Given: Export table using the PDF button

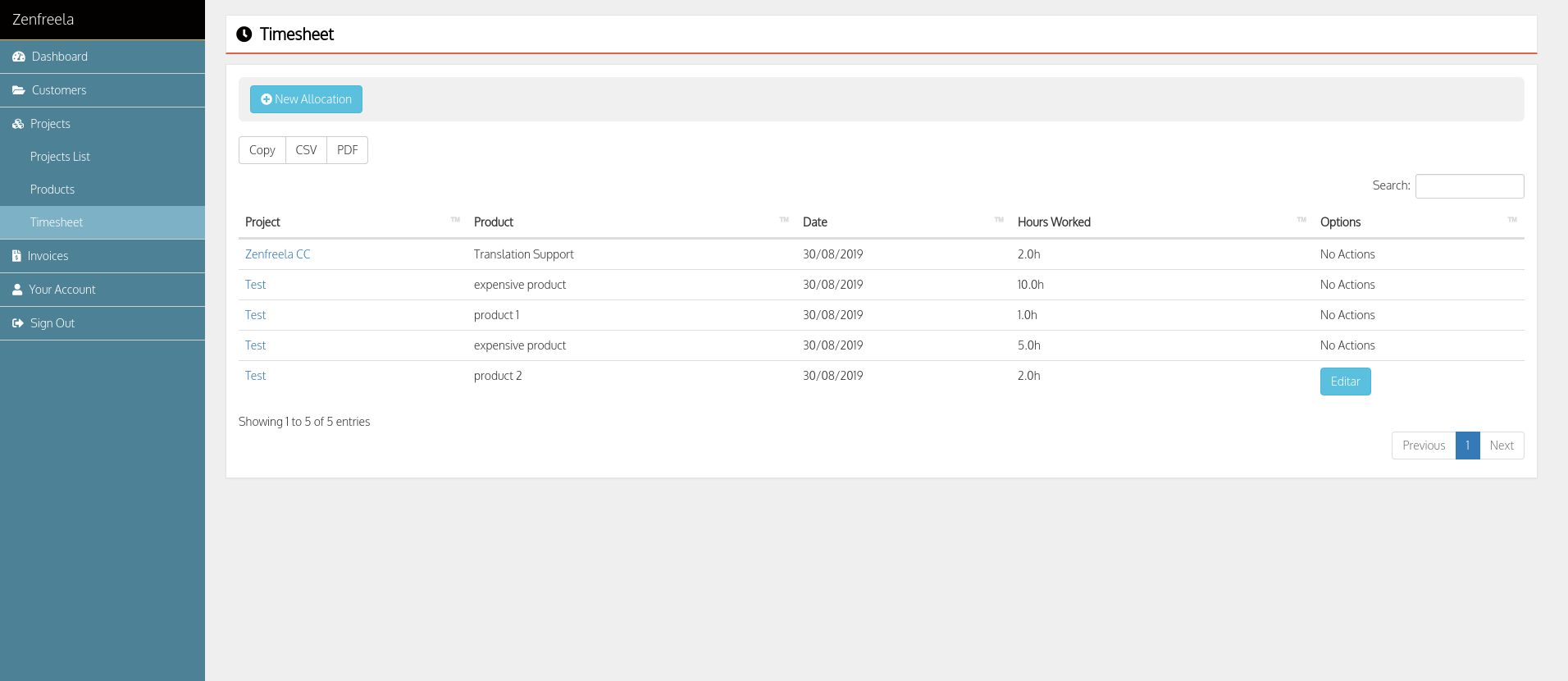Looking at the screenshot, I should pyautogui.click(x=347, y=150).
